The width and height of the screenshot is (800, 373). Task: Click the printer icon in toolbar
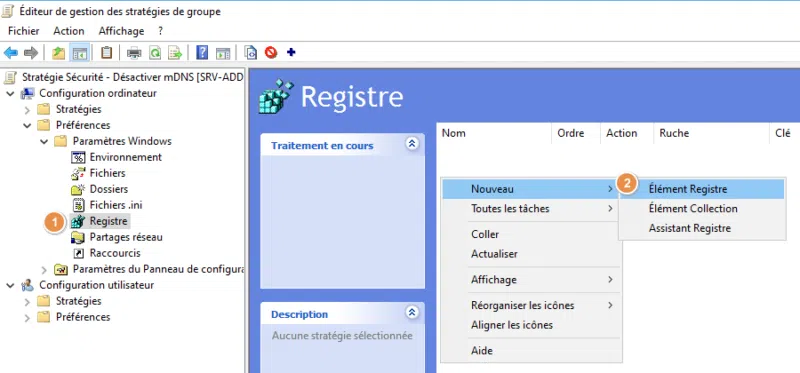point(134,53)
